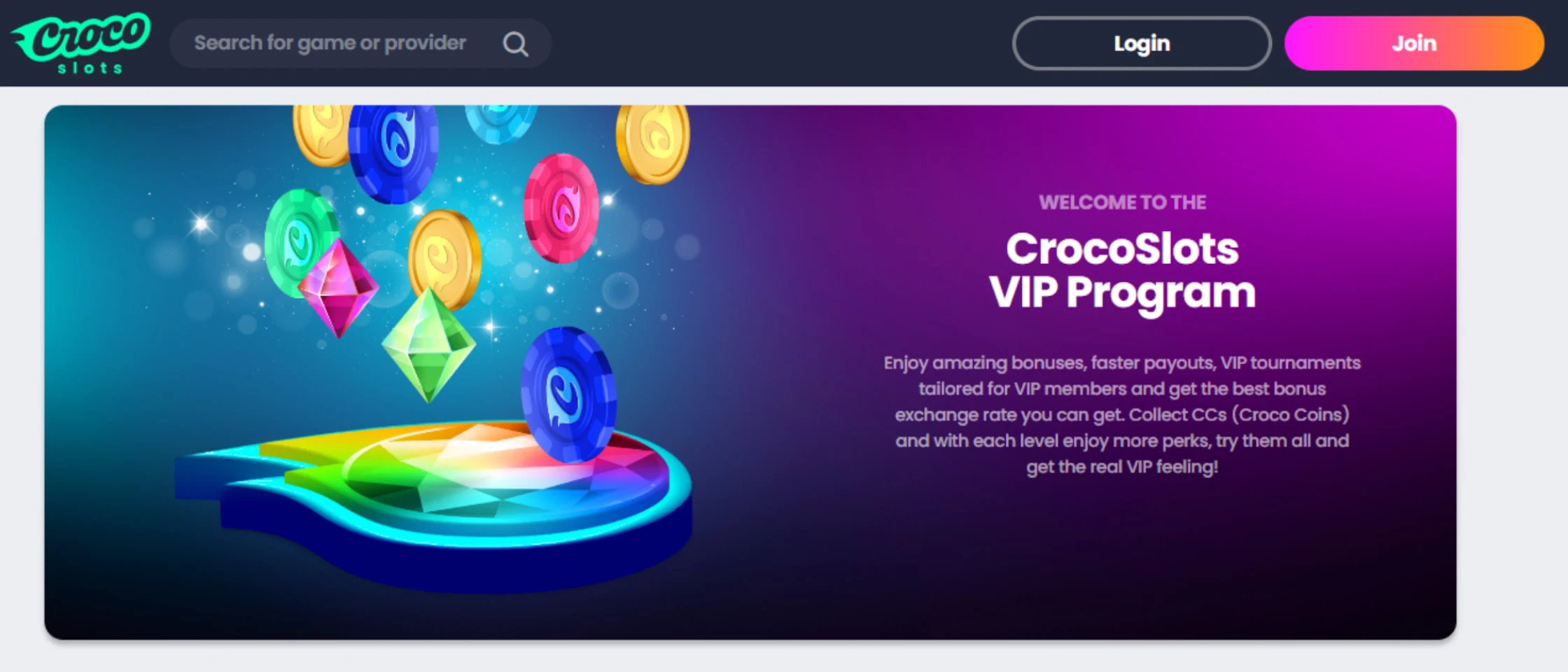This screenshot has width=1568, height=672.
Task: Click the pink diamond gem
Action: point(338,288)
